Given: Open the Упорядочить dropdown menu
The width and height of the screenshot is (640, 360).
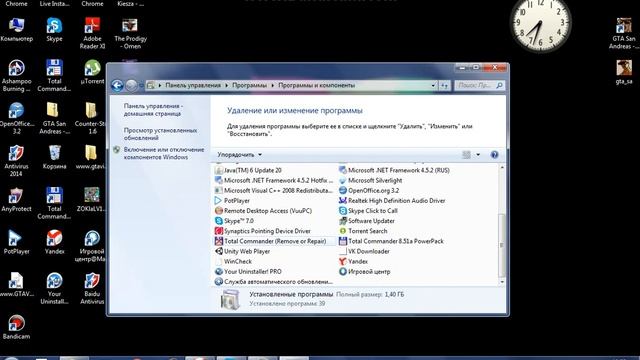Looking at the screenshot, I should coord(240,155).
